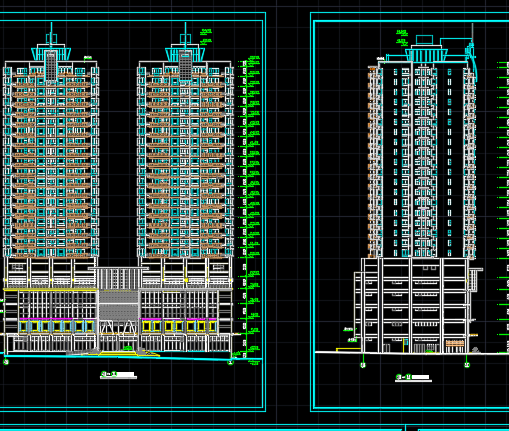This screenshot has width=509, height=431.
Task: Select the cyan sign on side elevation ground floor
Action: click(406, 342)
